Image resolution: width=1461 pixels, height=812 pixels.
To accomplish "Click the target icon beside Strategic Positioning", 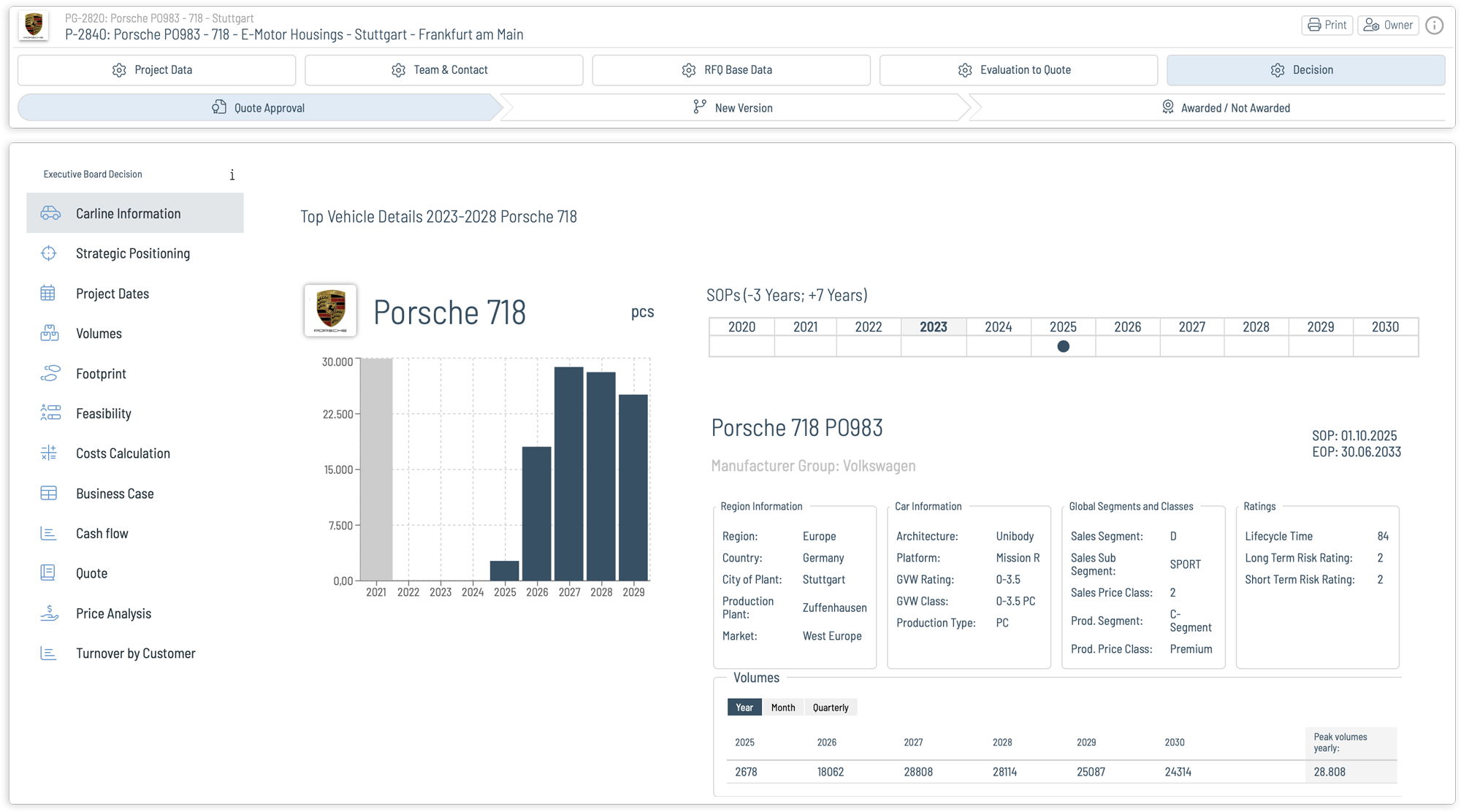I will [x=49, y=253].
